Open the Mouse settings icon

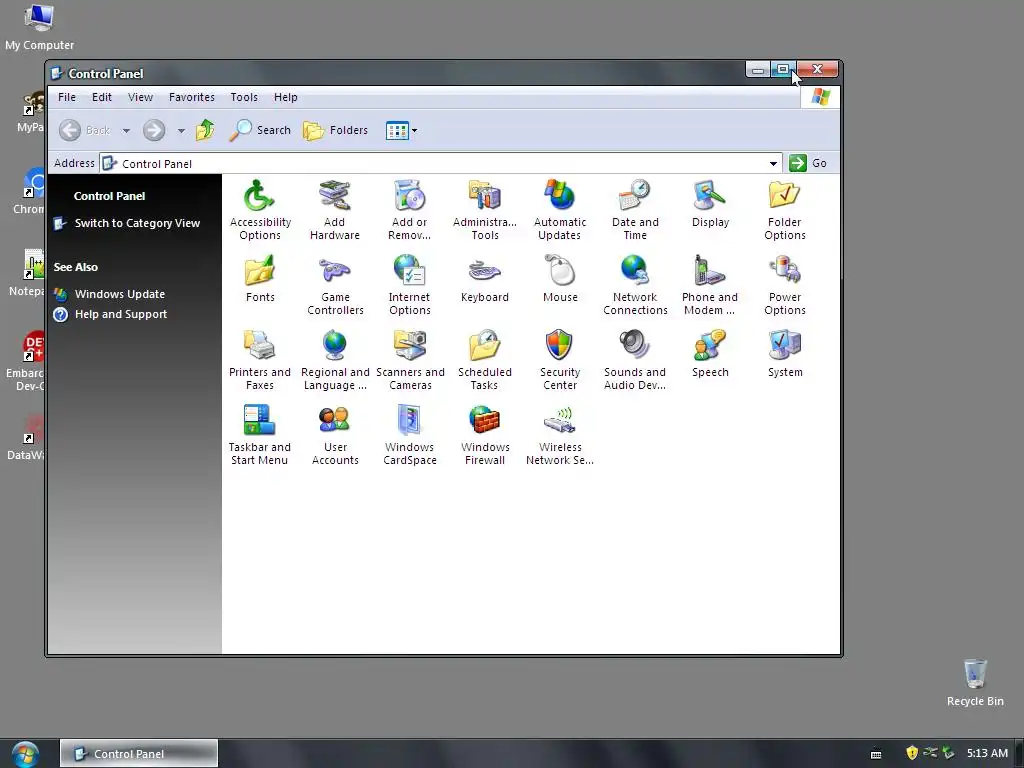tap(560, 279)
